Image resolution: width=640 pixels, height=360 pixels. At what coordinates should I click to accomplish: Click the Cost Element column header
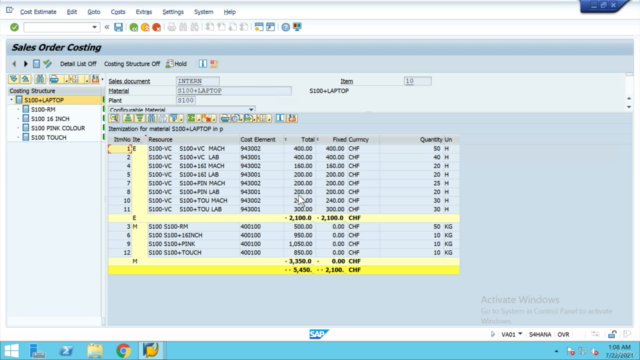click(261, 140)
